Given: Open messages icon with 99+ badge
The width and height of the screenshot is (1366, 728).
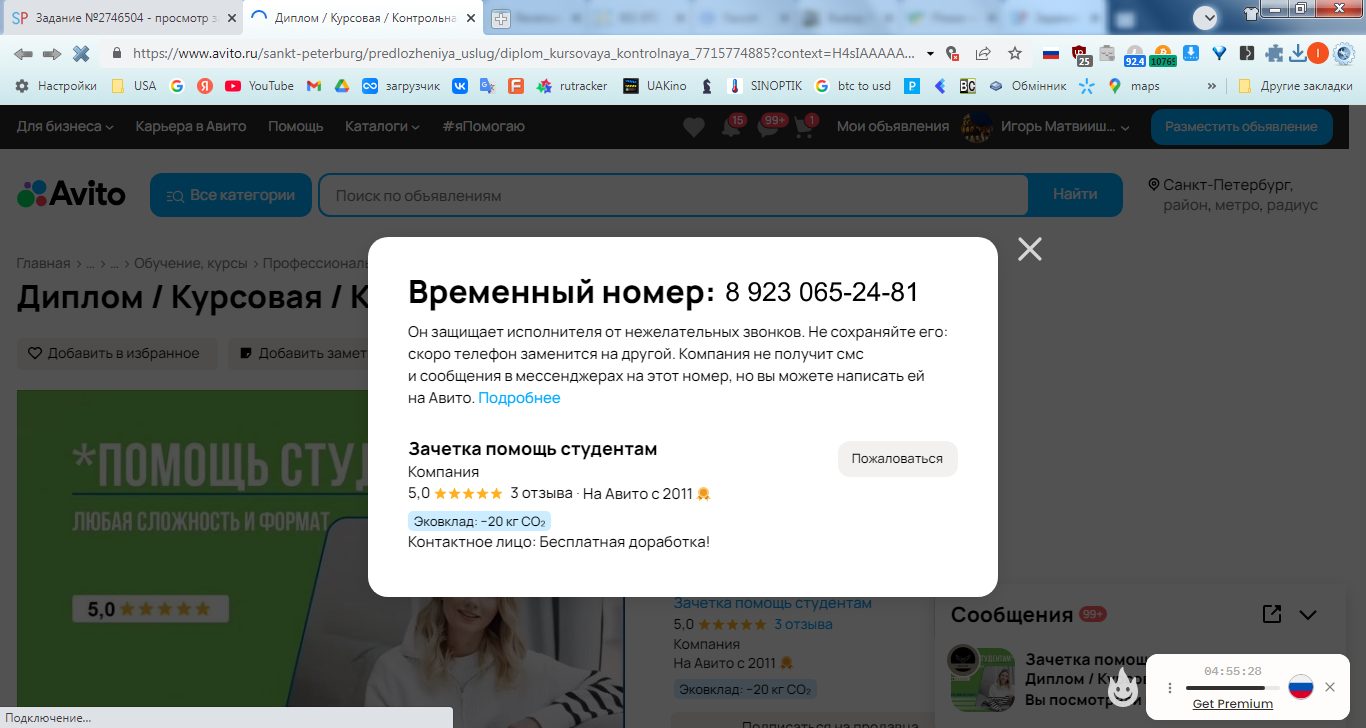Looking at the screenshot, I should pos(769,127).
